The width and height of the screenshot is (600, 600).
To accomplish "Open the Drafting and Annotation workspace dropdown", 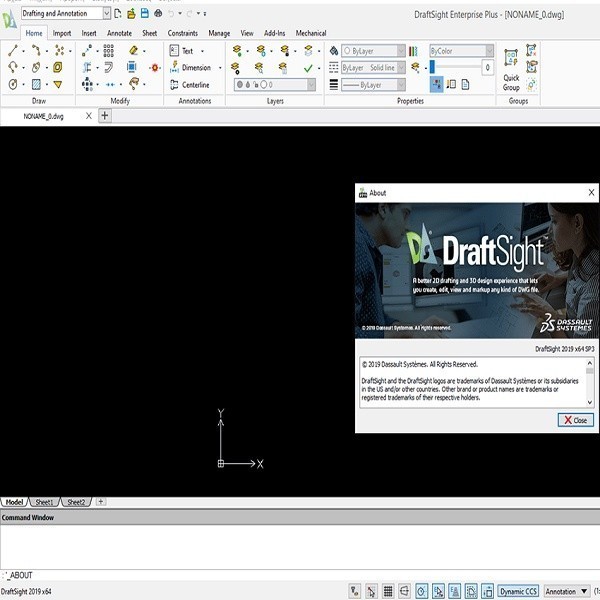I will [107, 14].
